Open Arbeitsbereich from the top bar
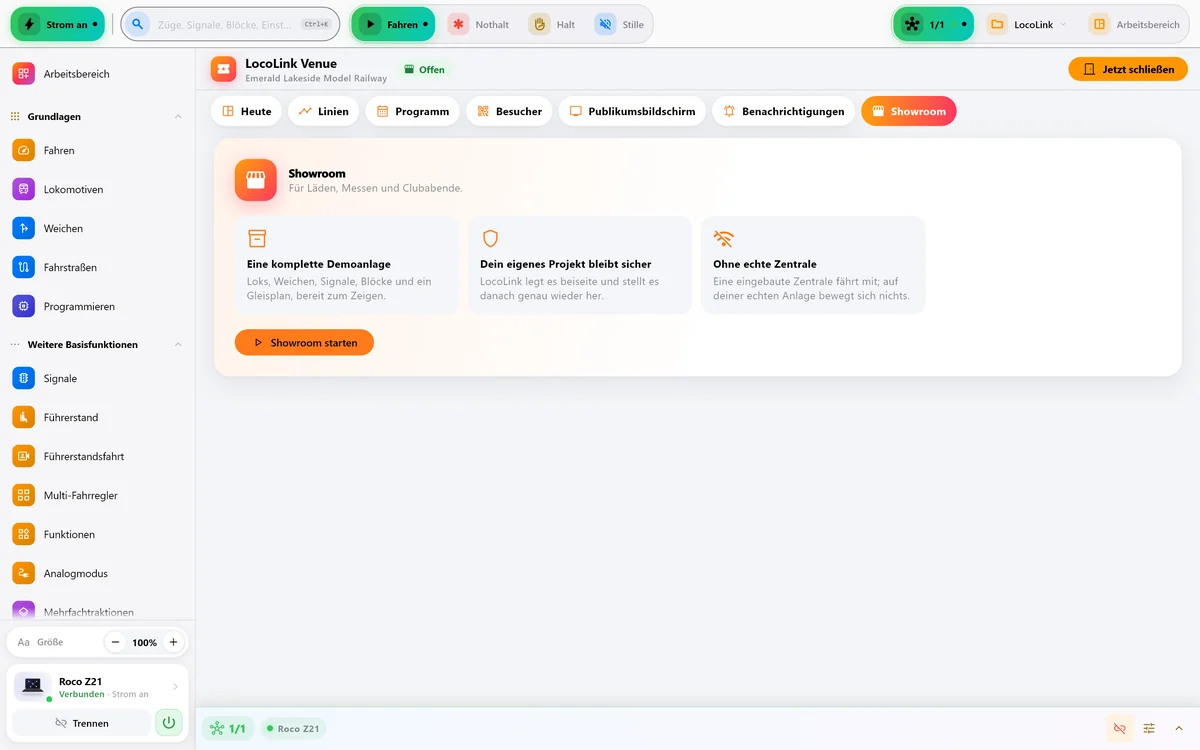 (1135, 24)
